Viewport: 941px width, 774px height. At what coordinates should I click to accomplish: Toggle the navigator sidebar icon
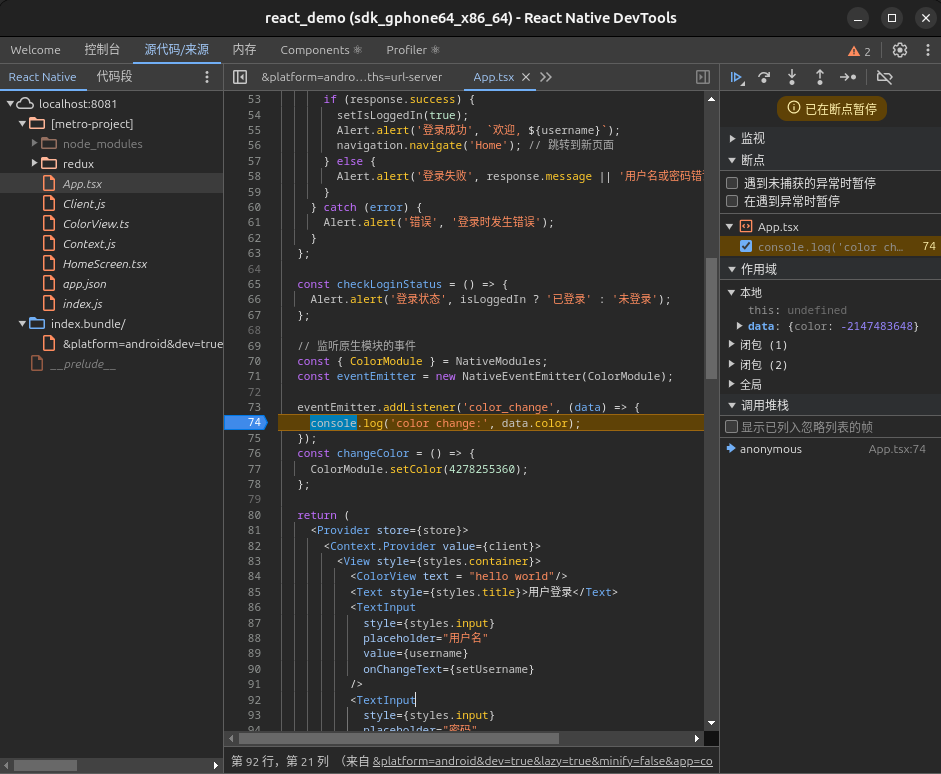click(x=239, y=77)
